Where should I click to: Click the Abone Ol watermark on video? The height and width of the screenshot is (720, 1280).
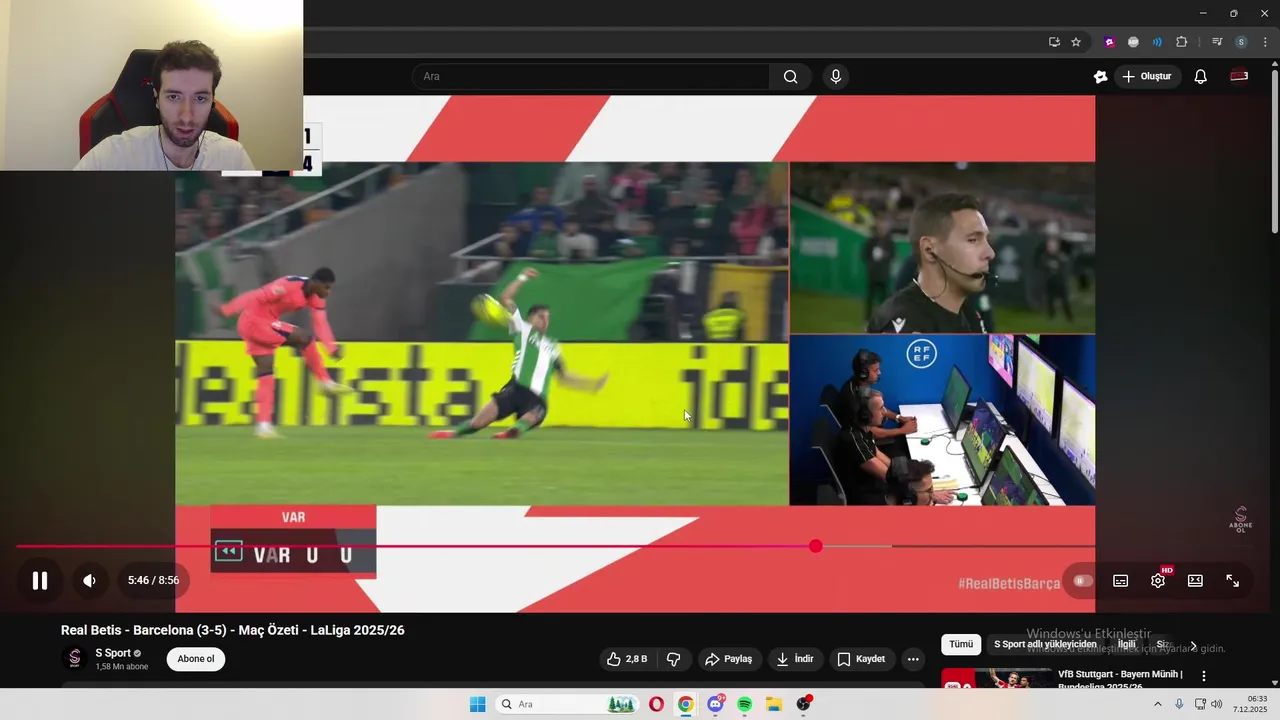coord(1240,520)
